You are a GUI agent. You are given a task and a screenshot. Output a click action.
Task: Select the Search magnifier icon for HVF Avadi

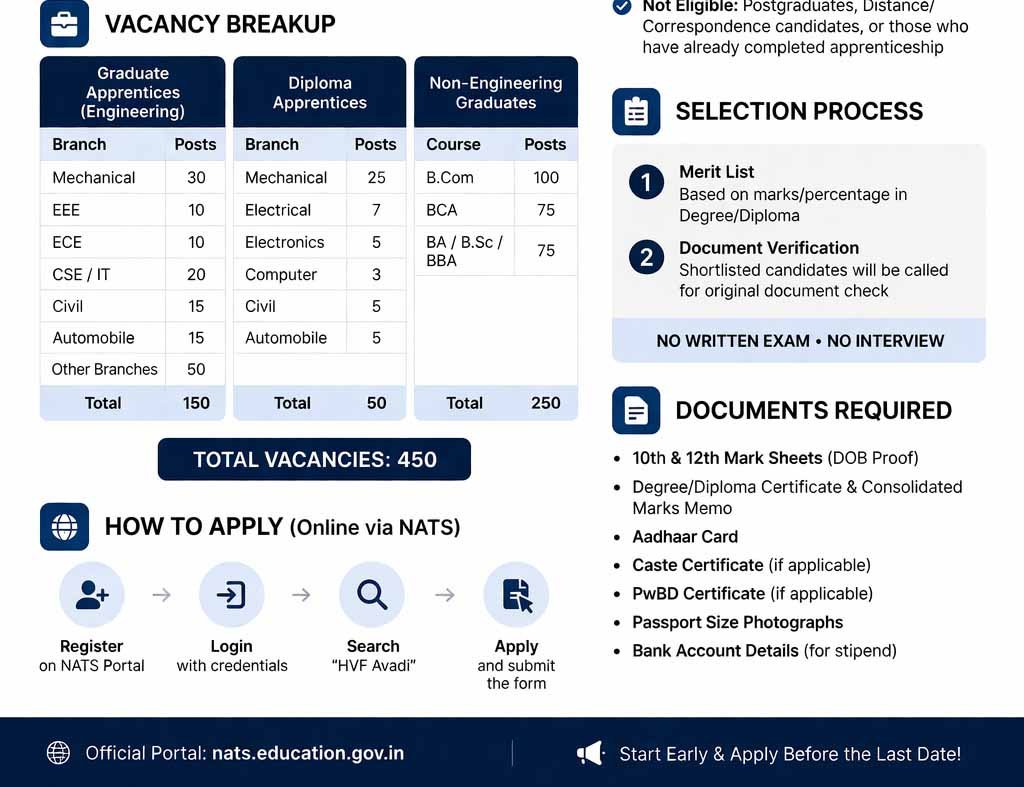tap(371, 594)
